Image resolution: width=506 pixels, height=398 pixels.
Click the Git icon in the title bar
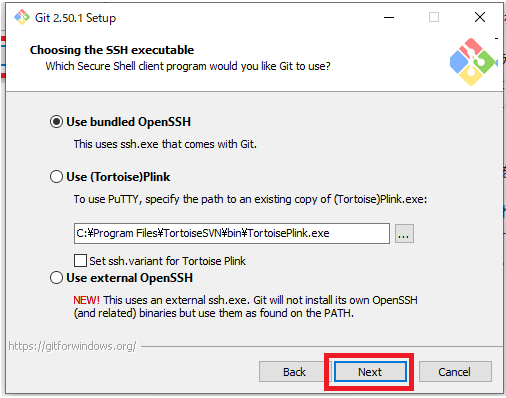pos(22,17)
